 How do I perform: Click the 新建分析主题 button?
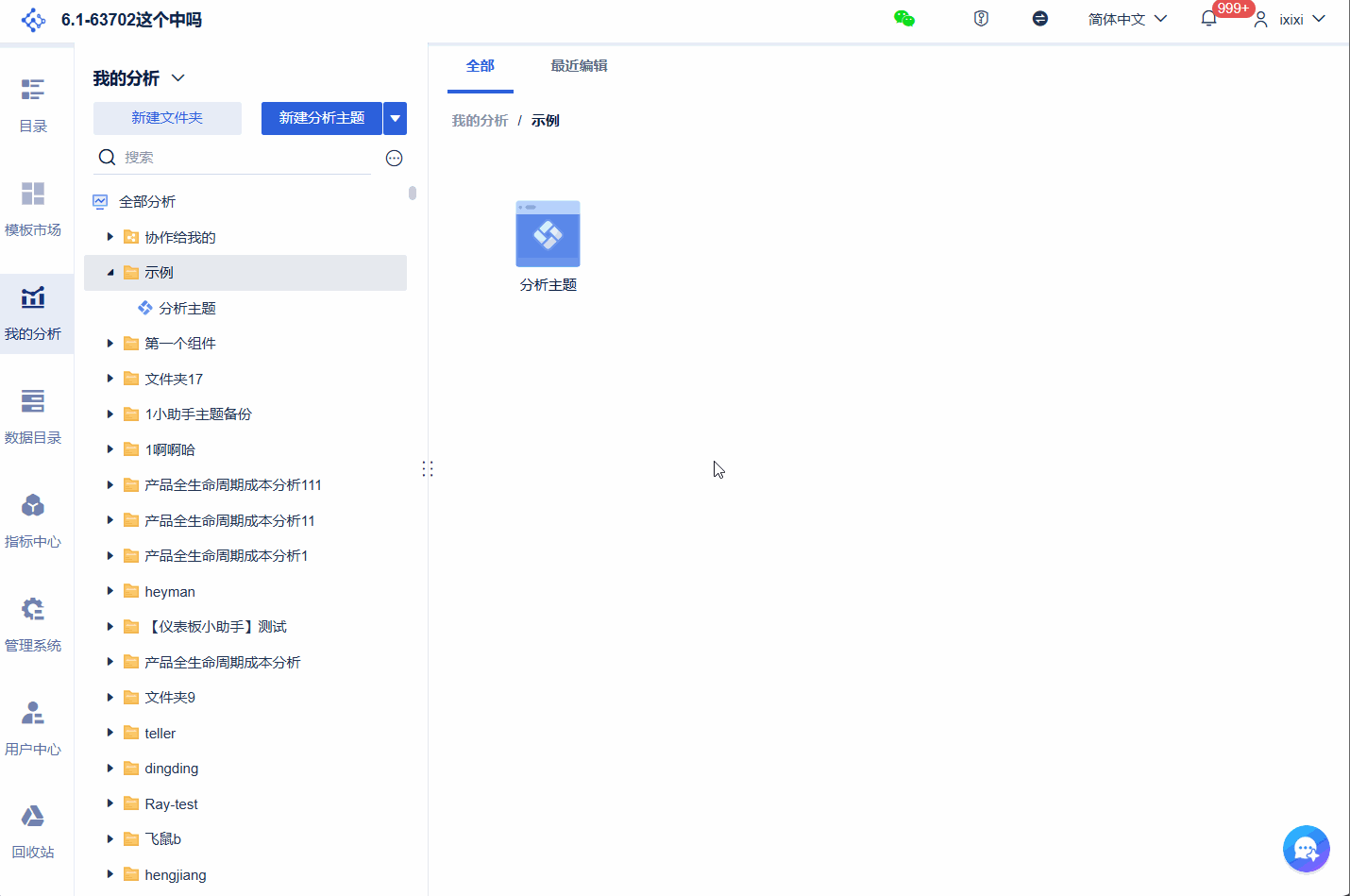click(321, 118)
